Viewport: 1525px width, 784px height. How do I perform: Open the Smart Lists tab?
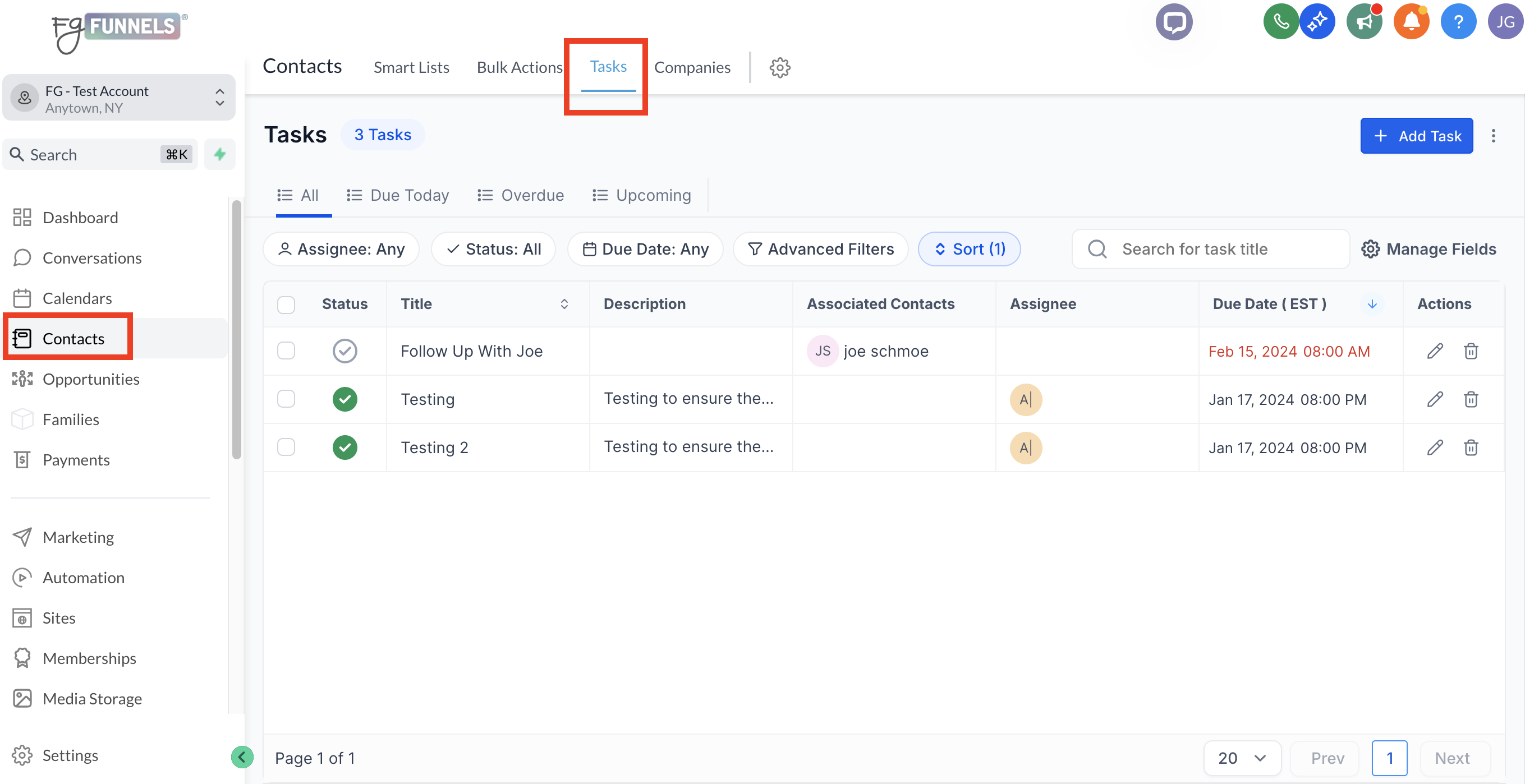coord(411,67)
